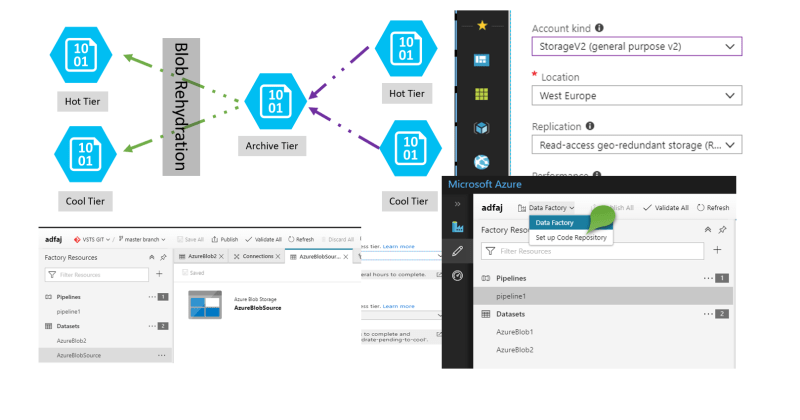This screenshot has width=800, height=420.
Task: Close the AzureBlob2 tab with its X
Action: point(222,256)
